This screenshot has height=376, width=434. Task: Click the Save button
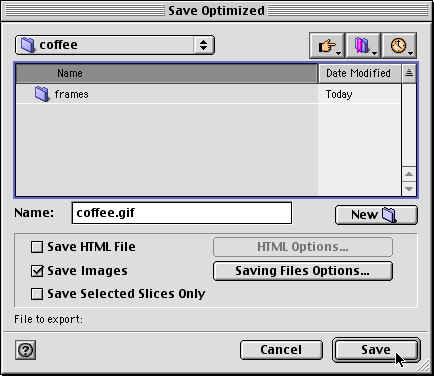(x=376, y=350)
